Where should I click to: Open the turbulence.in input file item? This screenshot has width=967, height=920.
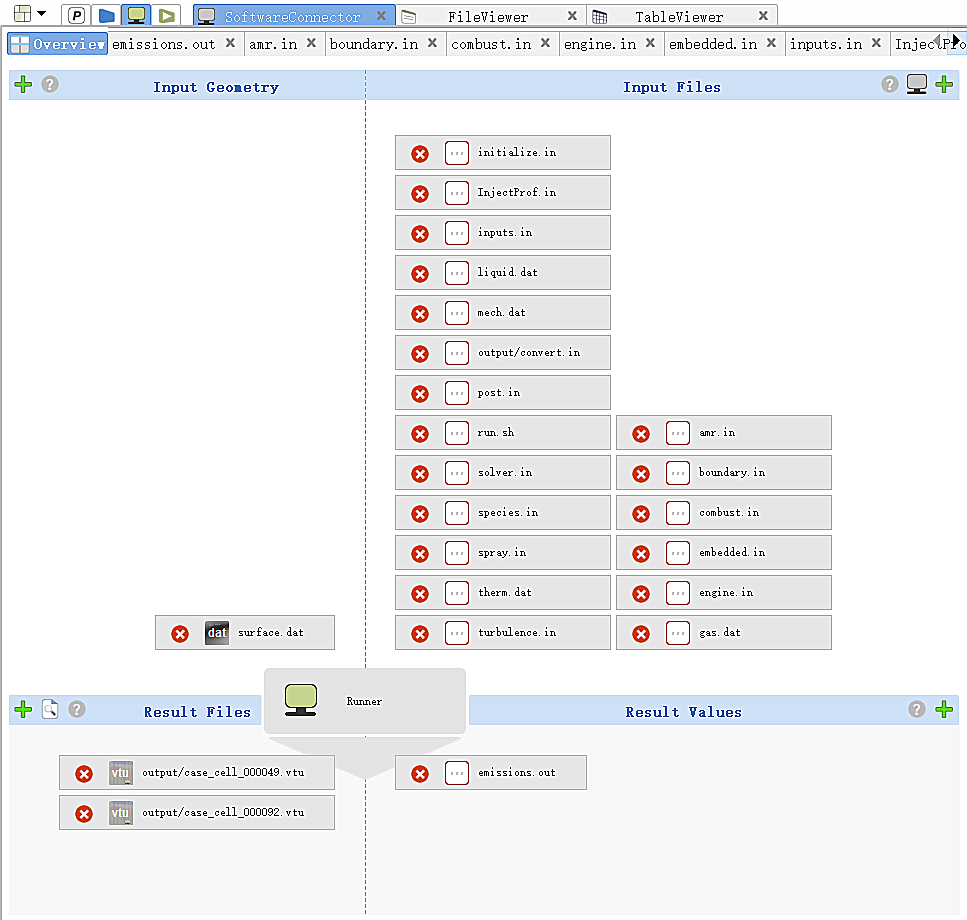pos(516,633)
